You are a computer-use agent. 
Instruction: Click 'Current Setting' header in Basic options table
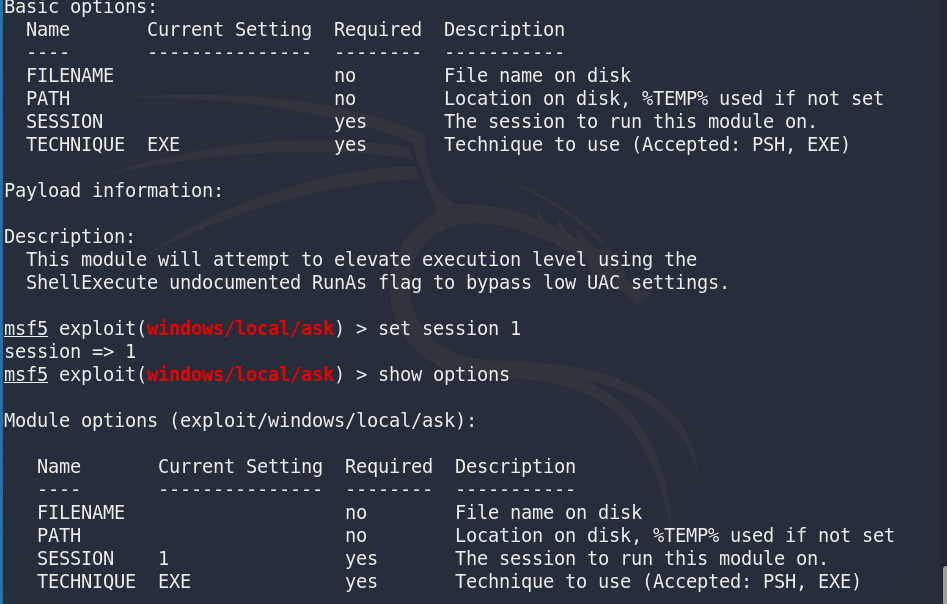pyautogui.click(x=230, y=30)
